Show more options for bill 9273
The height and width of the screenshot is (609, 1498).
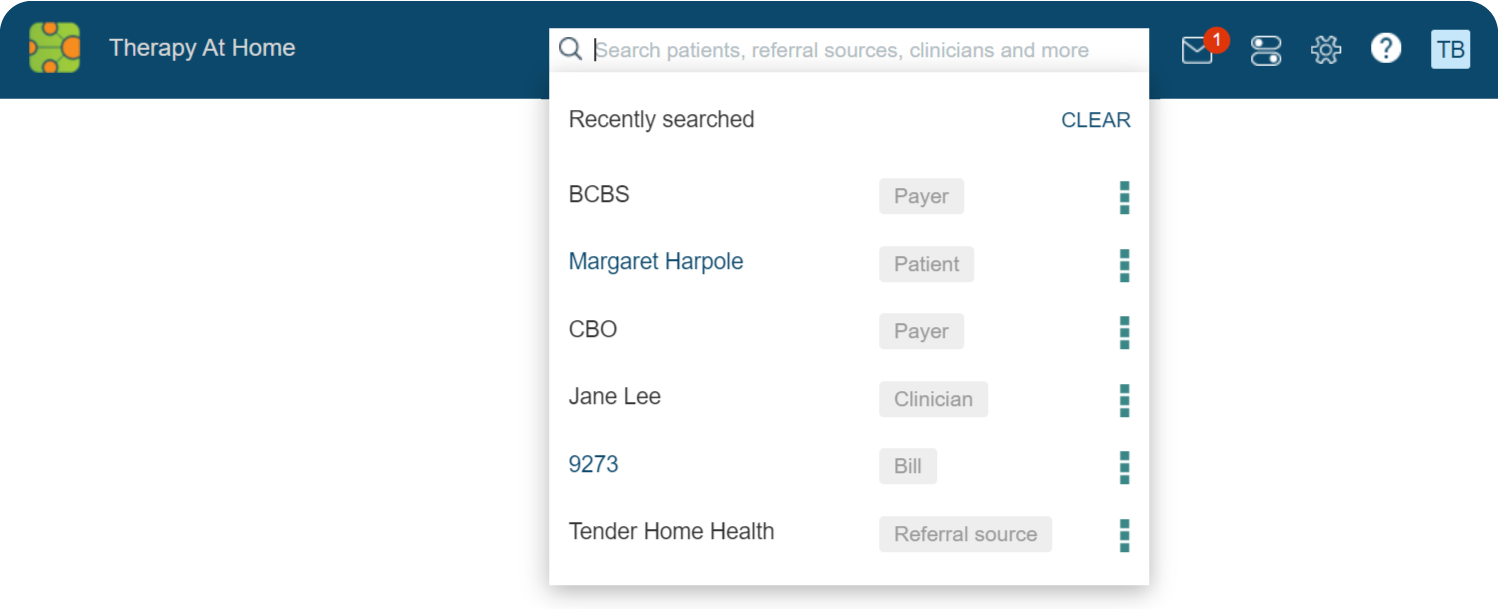click(x=1124, y=467)
